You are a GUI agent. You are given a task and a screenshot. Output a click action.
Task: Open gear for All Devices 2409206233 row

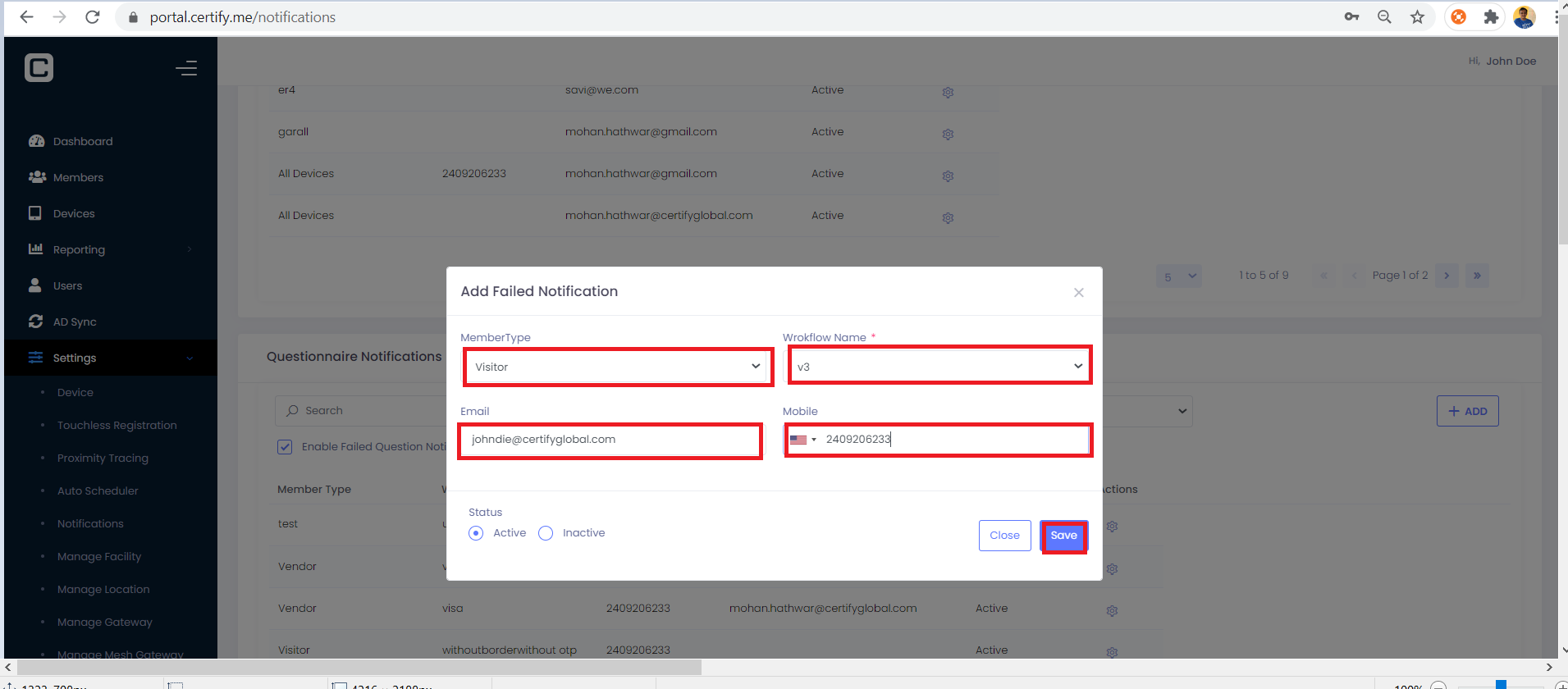pyautogui.click(x=948, y=176)
